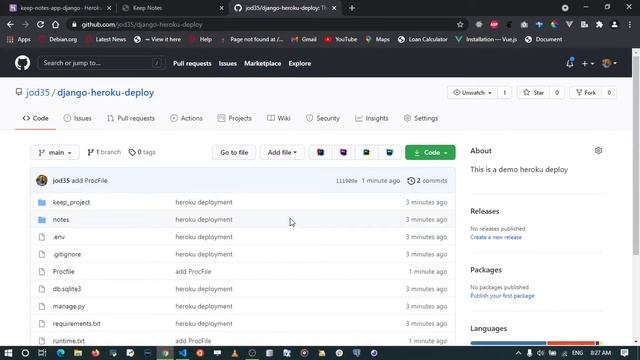Open the .gitignore file
The image size is (640, 360).
pyautogui.click(x=67, y=254)
